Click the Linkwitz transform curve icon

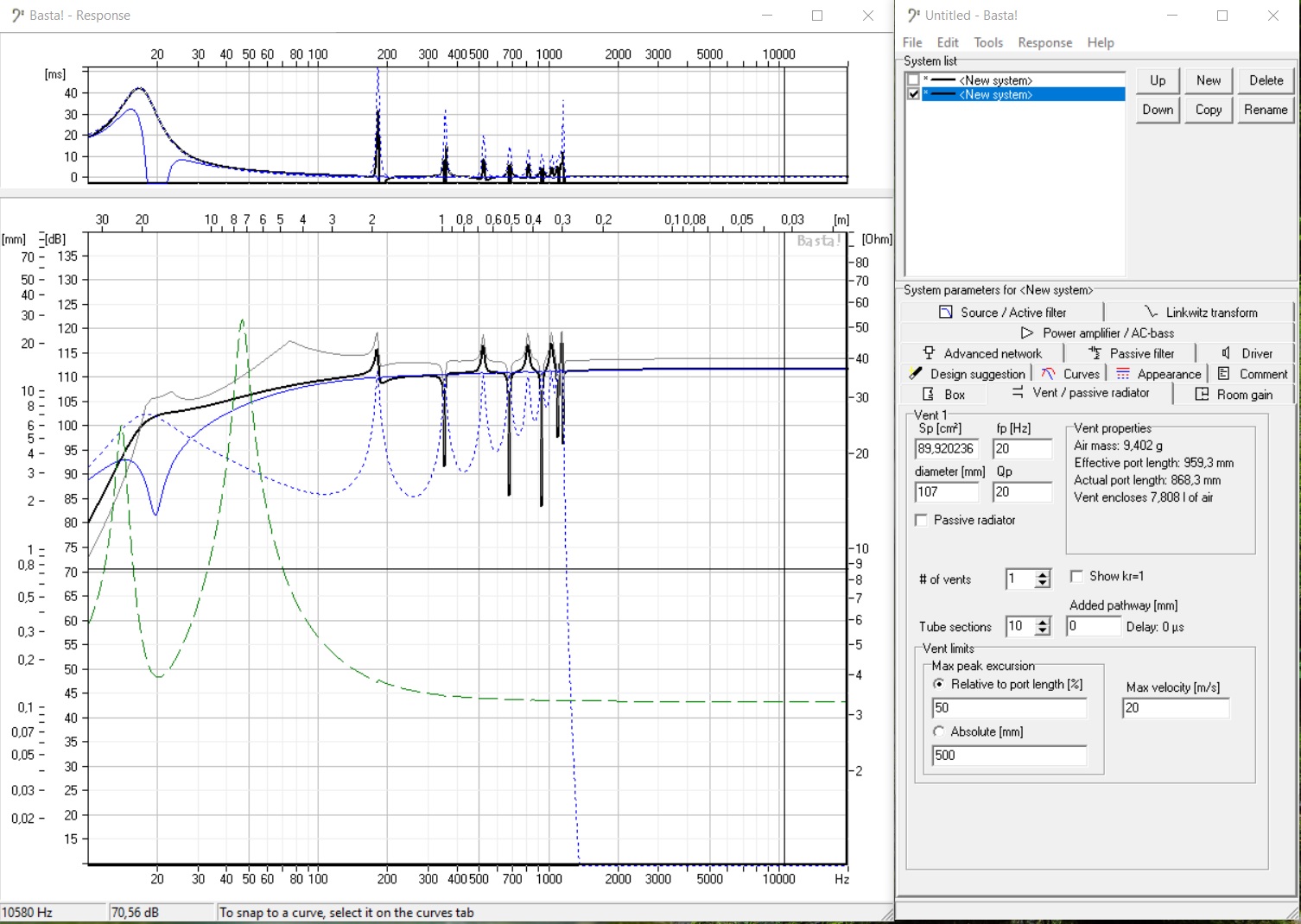click(1151, 312)
